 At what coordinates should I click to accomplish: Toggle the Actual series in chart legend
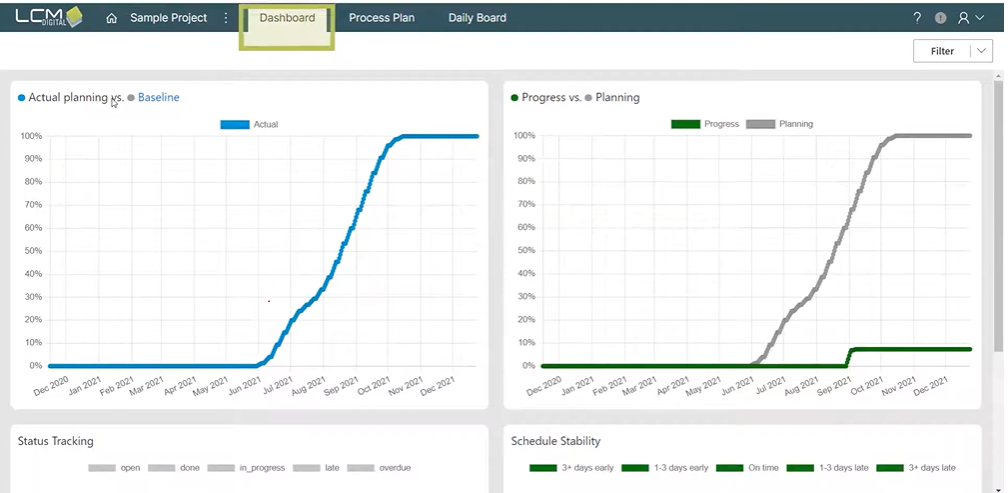pos(248,124)
